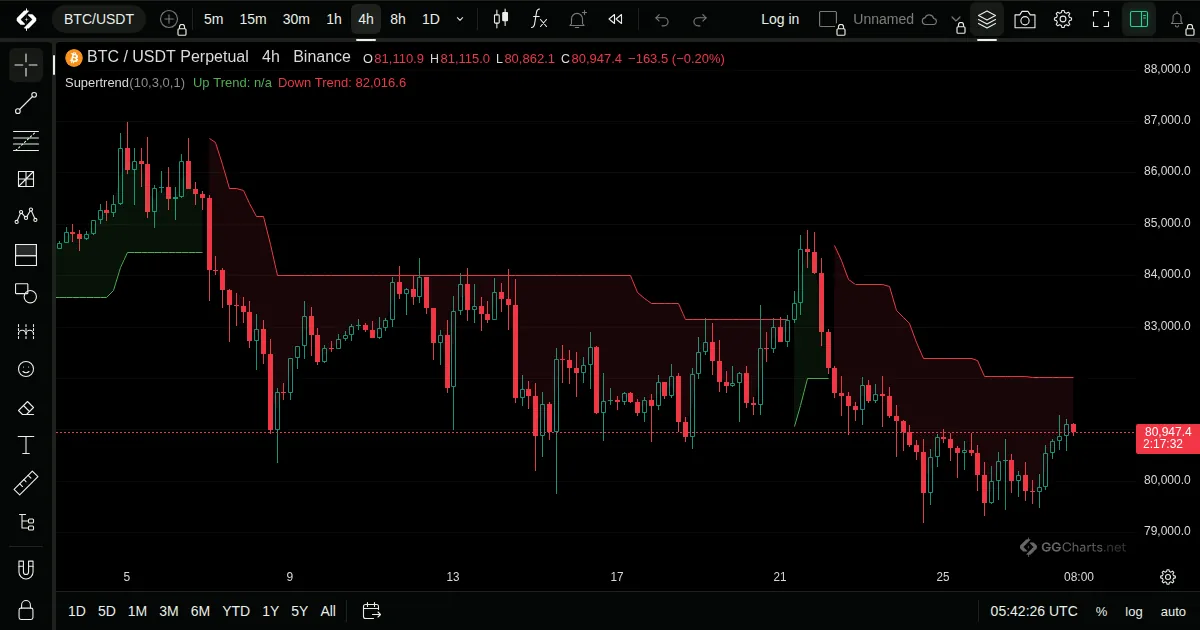Switch to the 8h timeframe
The image size is (1200, 630).
398,19
